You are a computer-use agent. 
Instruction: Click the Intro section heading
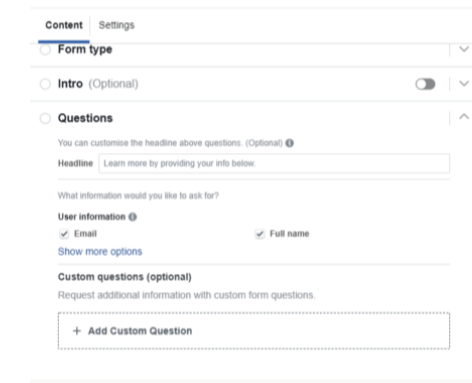[x=70, y=84]
